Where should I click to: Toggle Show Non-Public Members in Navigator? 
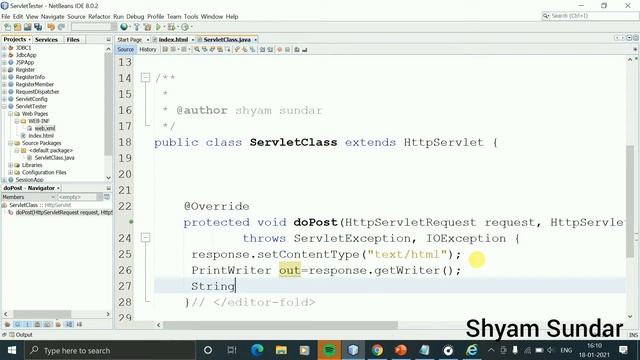[x=38, y=324]
